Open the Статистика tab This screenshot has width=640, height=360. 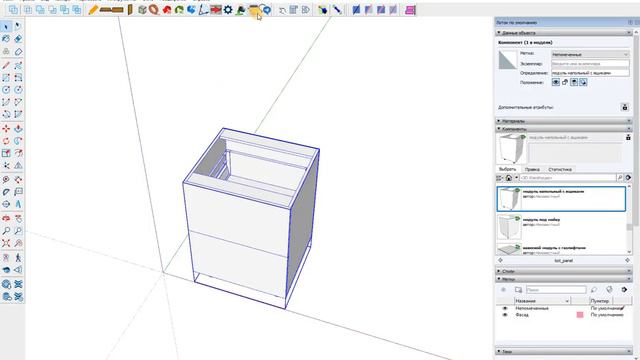pos(560,169)
